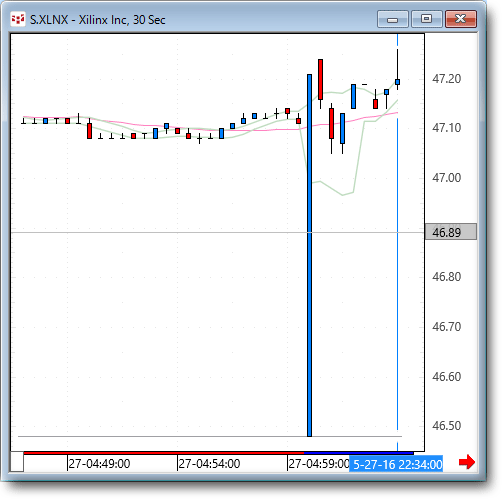Viewport: 504px width, 499px height.
Task: Click the red arrow at bottom right
Action: 467,462
